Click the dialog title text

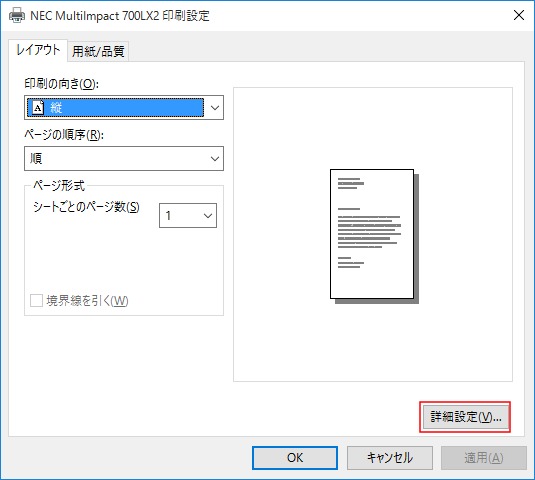[x=120, y=16]
